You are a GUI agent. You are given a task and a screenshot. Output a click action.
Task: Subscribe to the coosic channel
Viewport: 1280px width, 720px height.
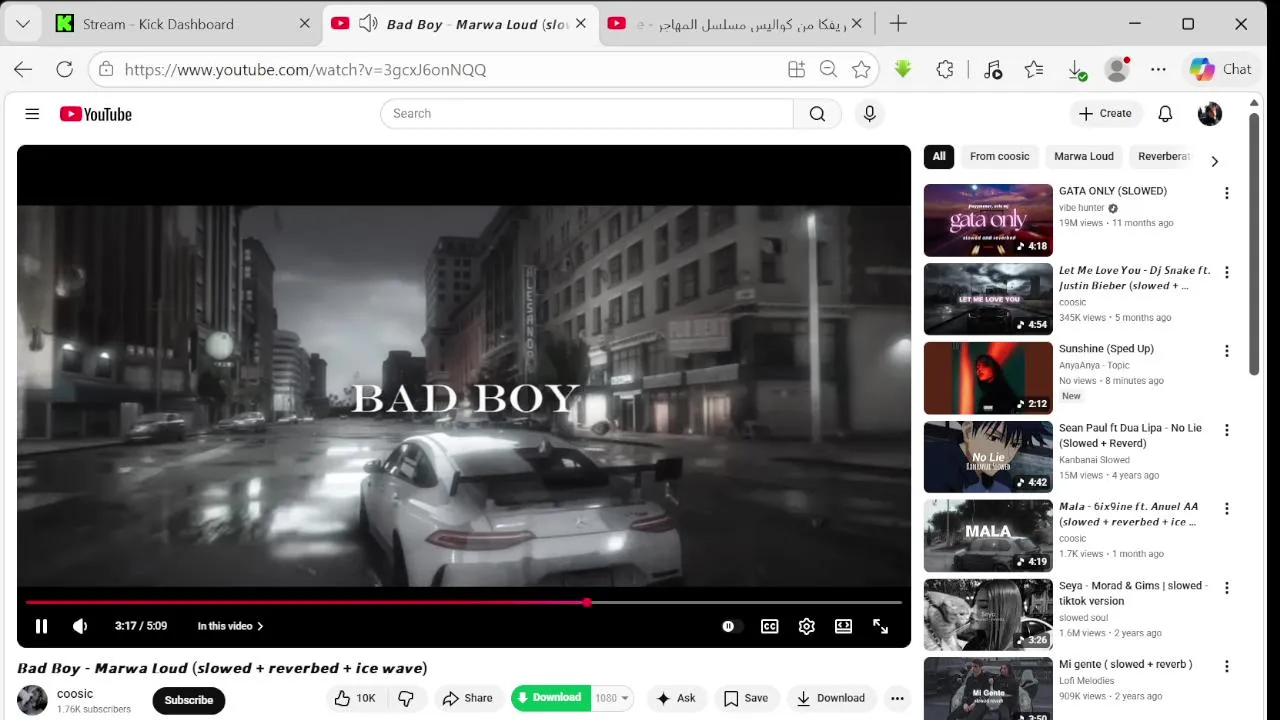click(x=189, y=700)
